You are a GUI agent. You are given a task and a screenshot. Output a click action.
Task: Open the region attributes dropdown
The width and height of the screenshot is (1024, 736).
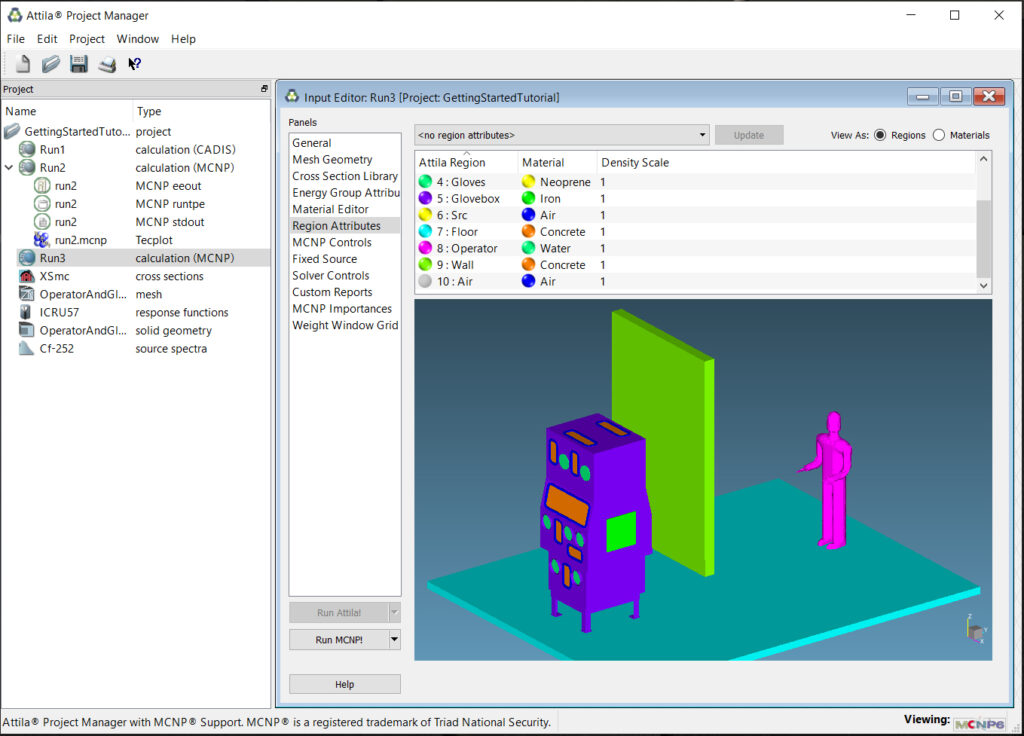click(703, 134)
